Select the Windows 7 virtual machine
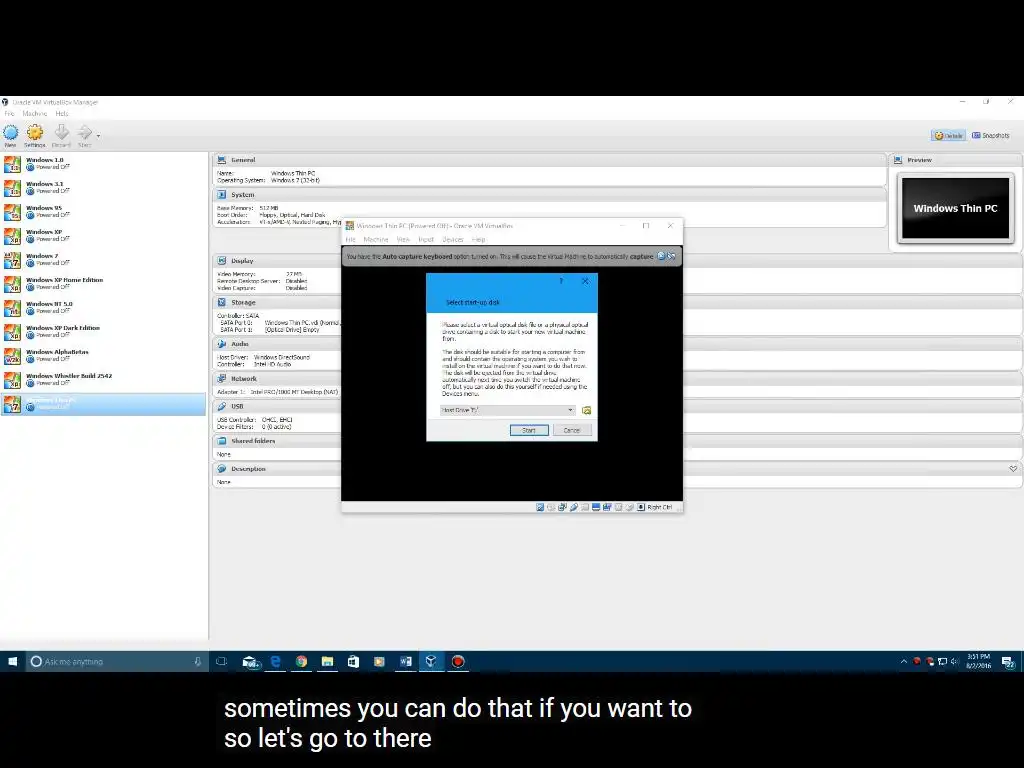 (x=104, y=260)
